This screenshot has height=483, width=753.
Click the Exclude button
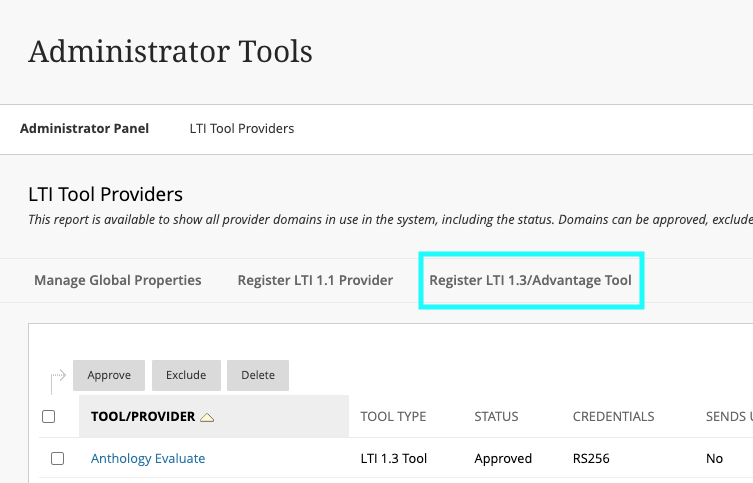click(186, 375)
